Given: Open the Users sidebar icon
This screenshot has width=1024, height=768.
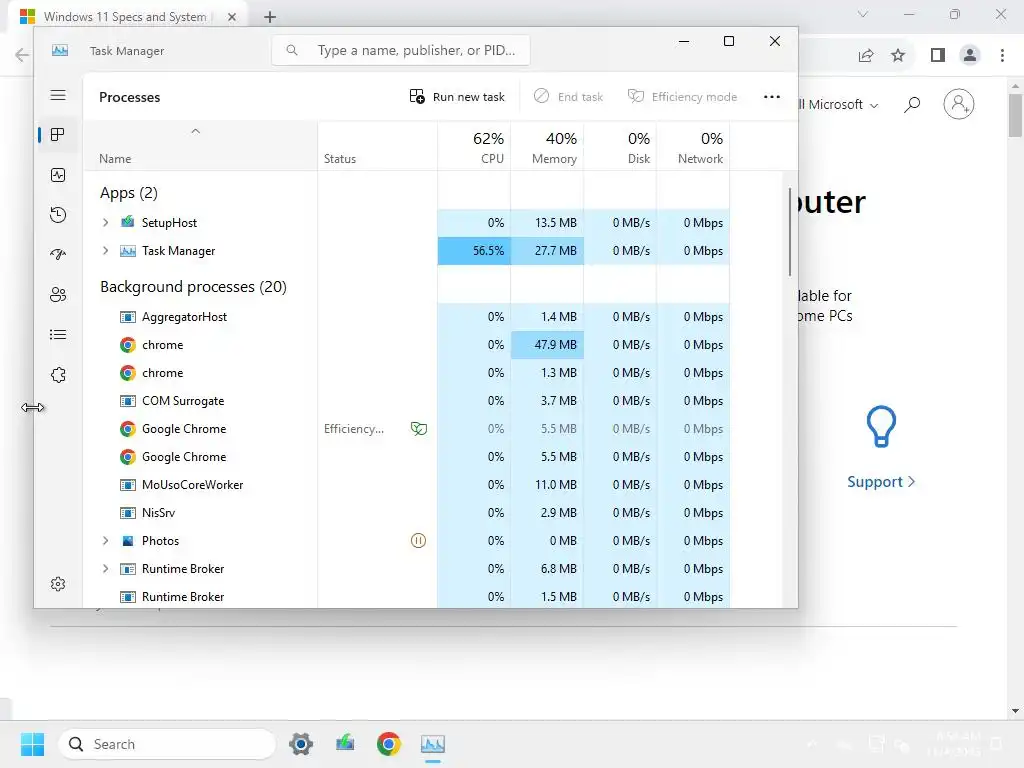Looking at the screenshot, I should pos(58,295).
